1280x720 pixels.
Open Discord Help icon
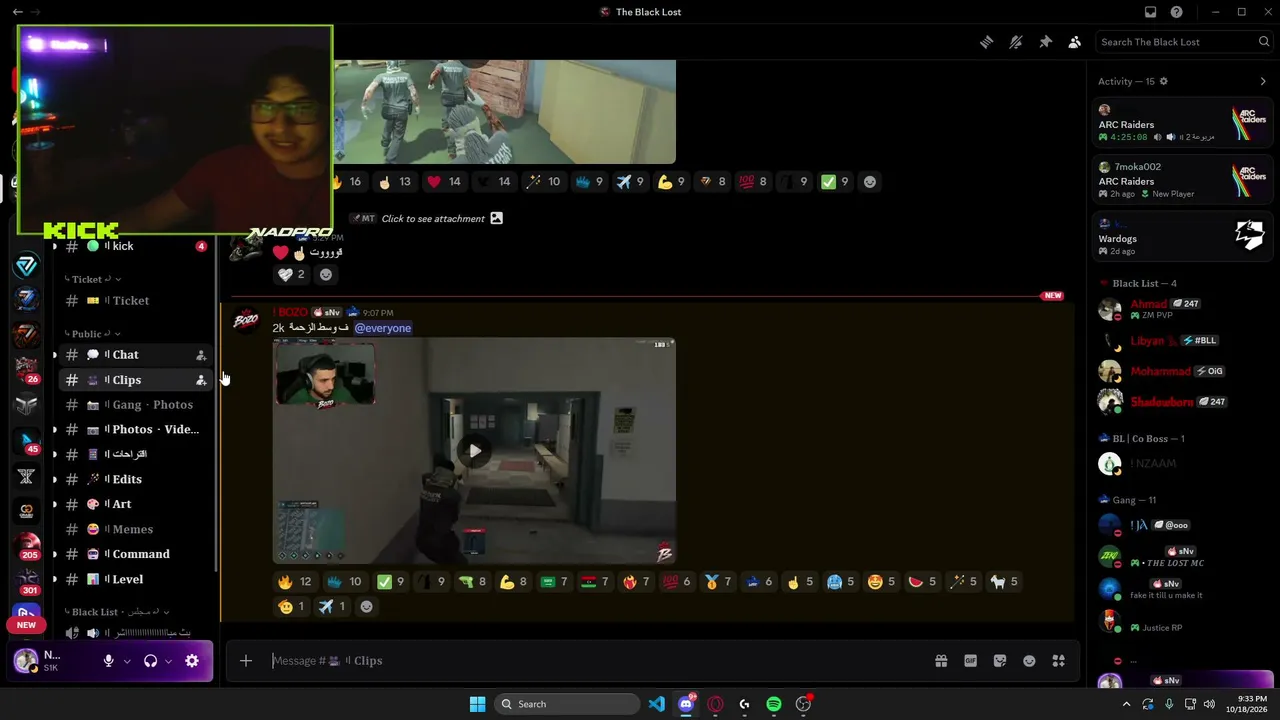point(1177,12)
